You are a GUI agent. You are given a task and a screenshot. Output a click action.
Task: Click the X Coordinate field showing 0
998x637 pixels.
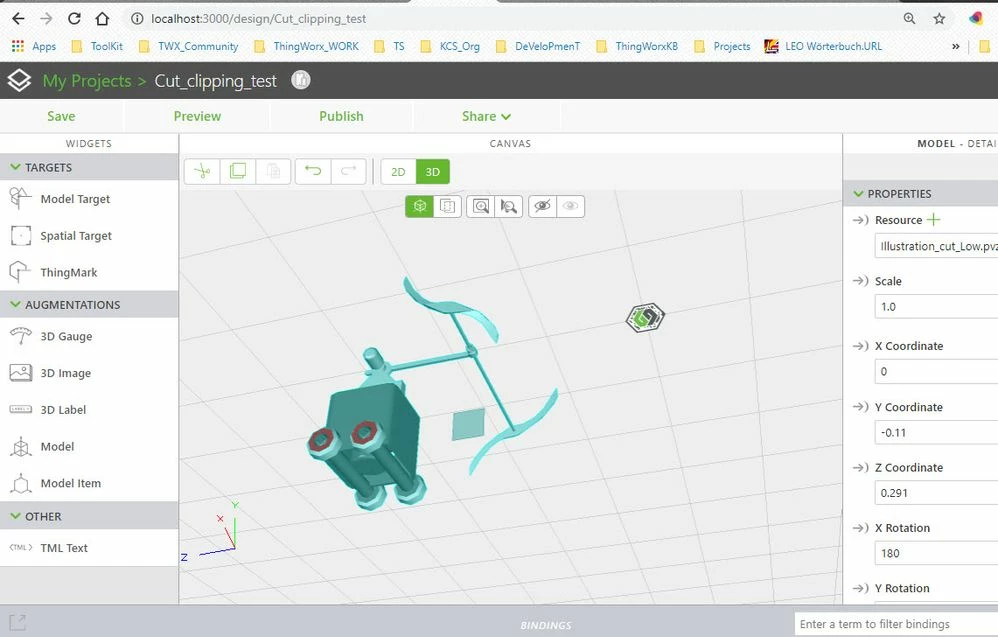936,372
